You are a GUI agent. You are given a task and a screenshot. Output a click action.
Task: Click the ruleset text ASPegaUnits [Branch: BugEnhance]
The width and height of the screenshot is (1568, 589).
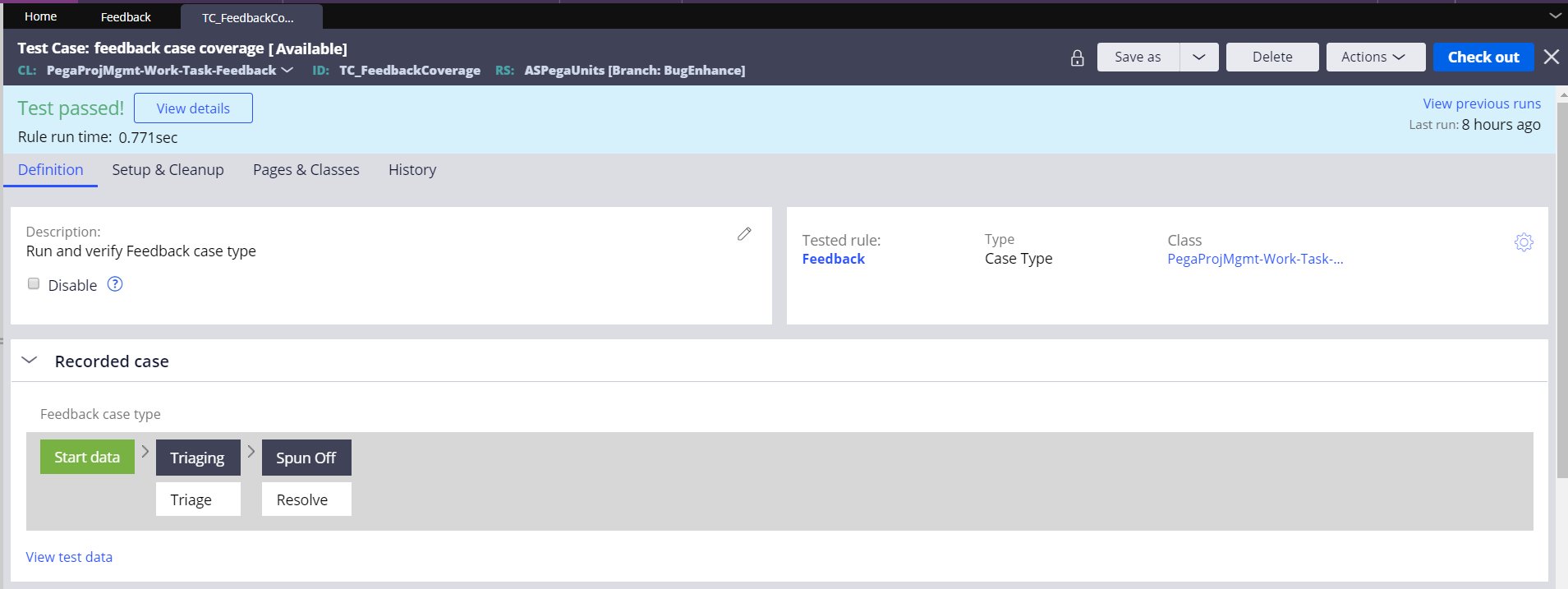click(635, 71)
